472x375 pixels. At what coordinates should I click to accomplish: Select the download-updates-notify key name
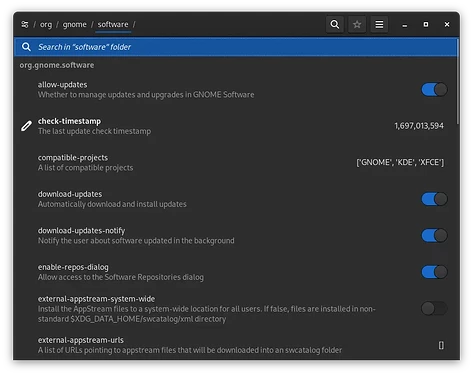(81, 231)
